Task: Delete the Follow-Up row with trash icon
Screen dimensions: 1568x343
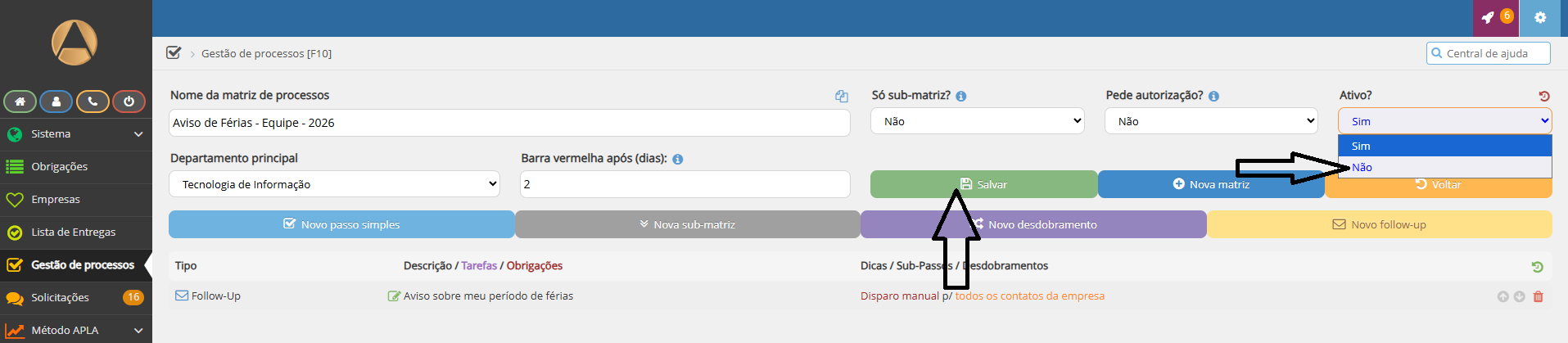Action: coord(1538,296)
